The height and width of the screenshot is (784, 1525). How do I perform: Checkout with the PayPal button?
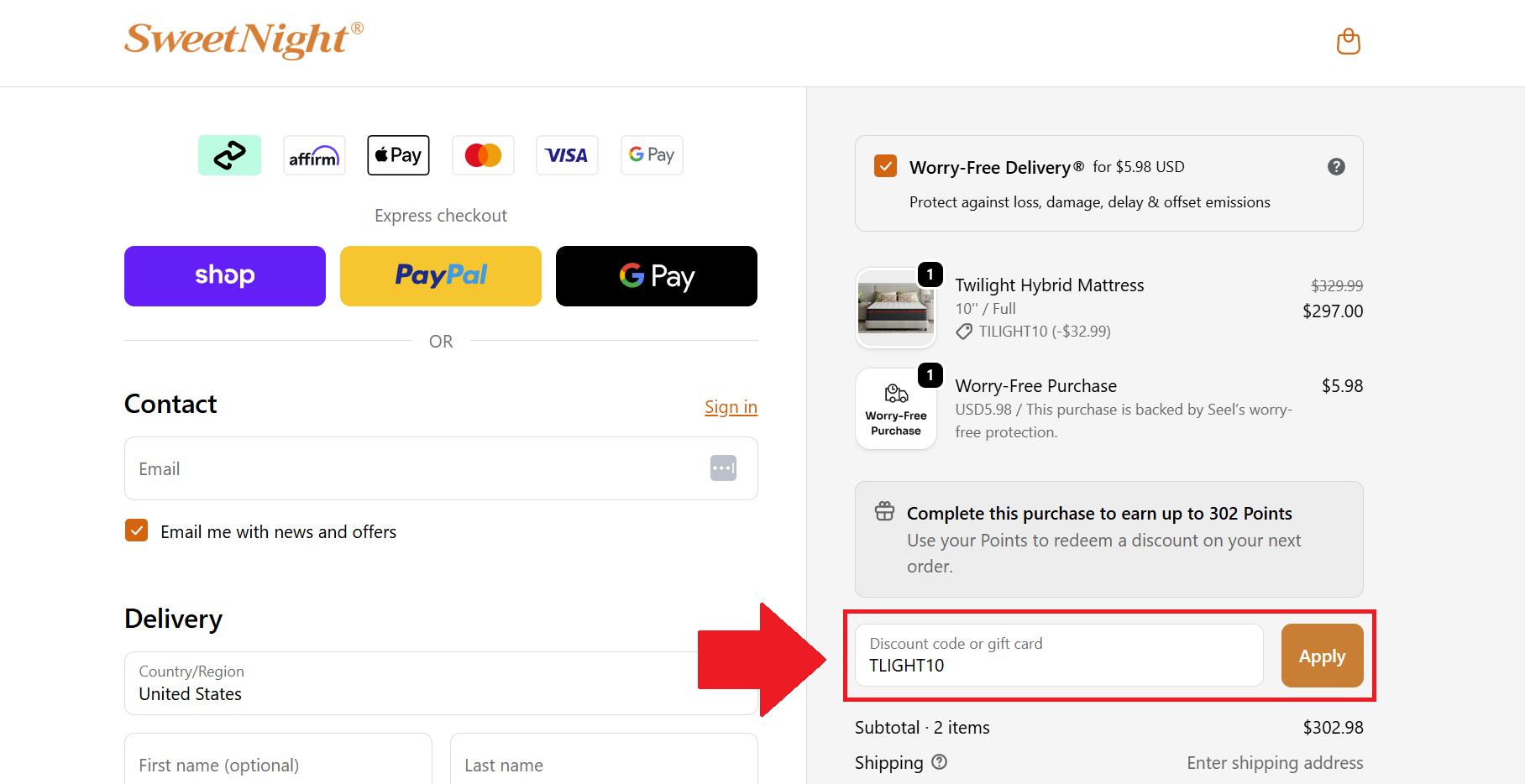coord(440,275)
